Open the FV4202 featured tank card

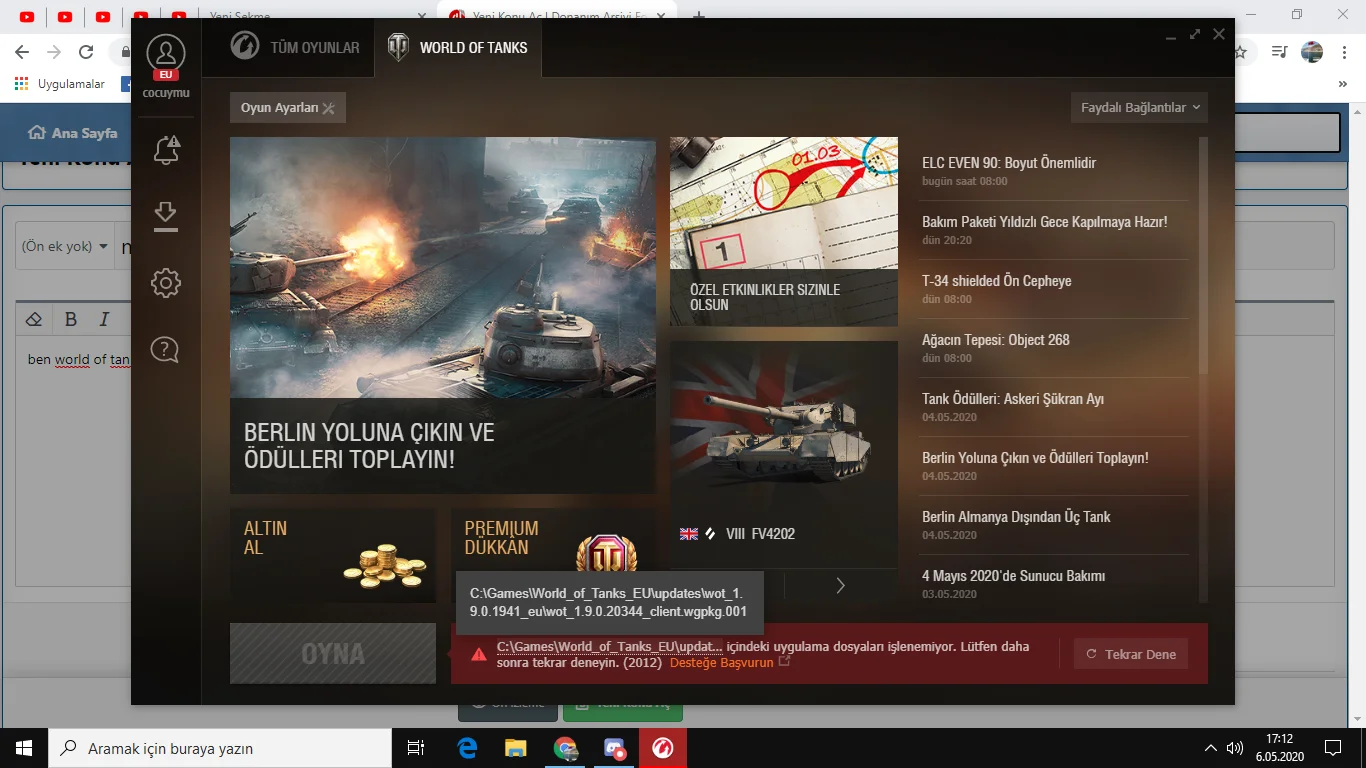784,454
